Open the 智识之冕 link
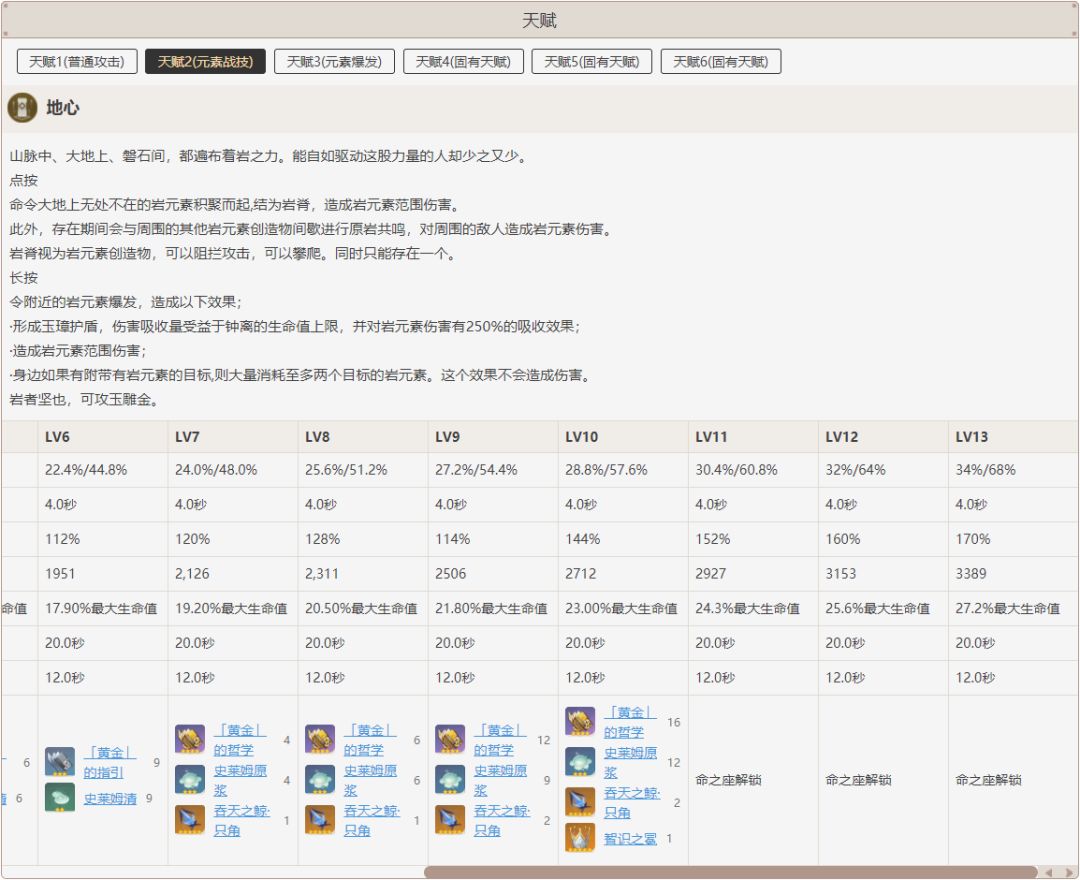The width and height of the screenshot is (1080, 880). [x=630, y=839]
